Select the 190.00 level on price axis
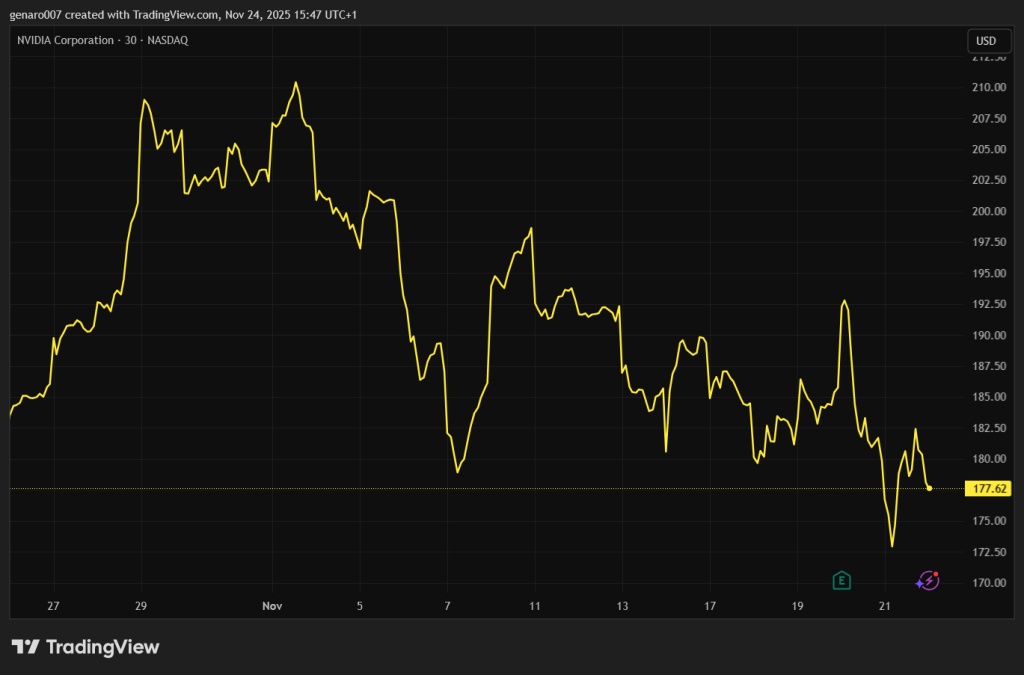 [989, 335]
